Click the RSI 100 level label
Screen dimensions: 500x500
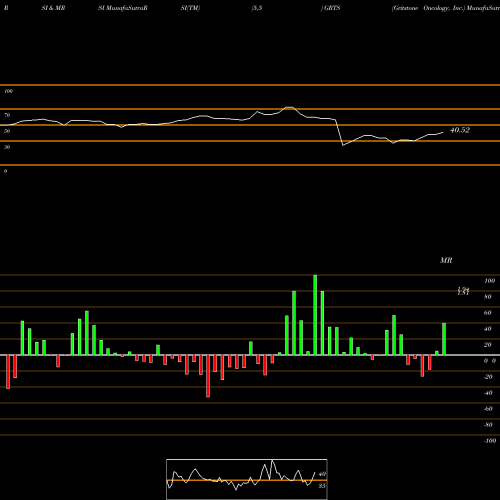[8, 91]
